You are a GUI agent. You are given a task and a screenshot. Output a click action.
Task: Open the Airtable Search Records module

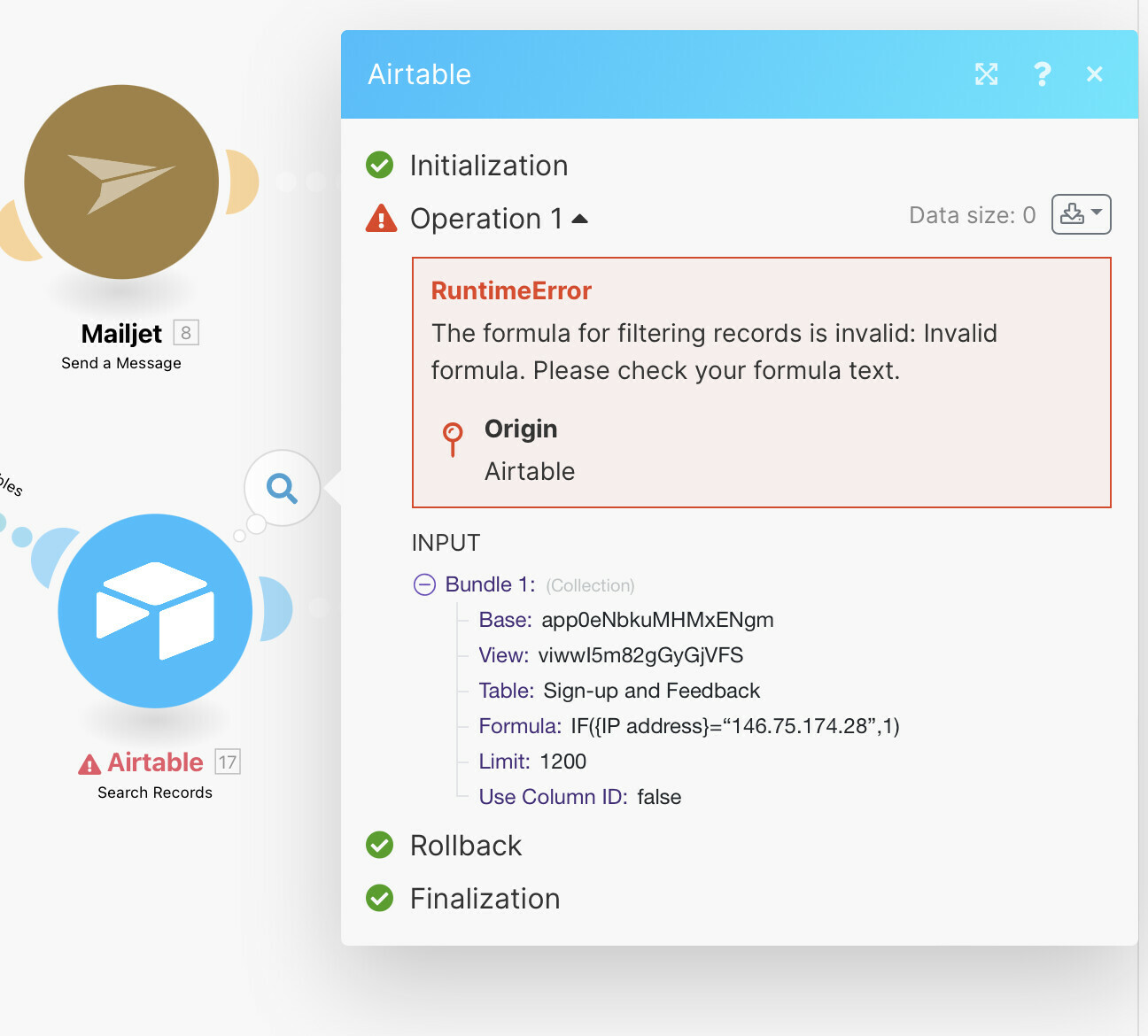click(x=155, y=611)
